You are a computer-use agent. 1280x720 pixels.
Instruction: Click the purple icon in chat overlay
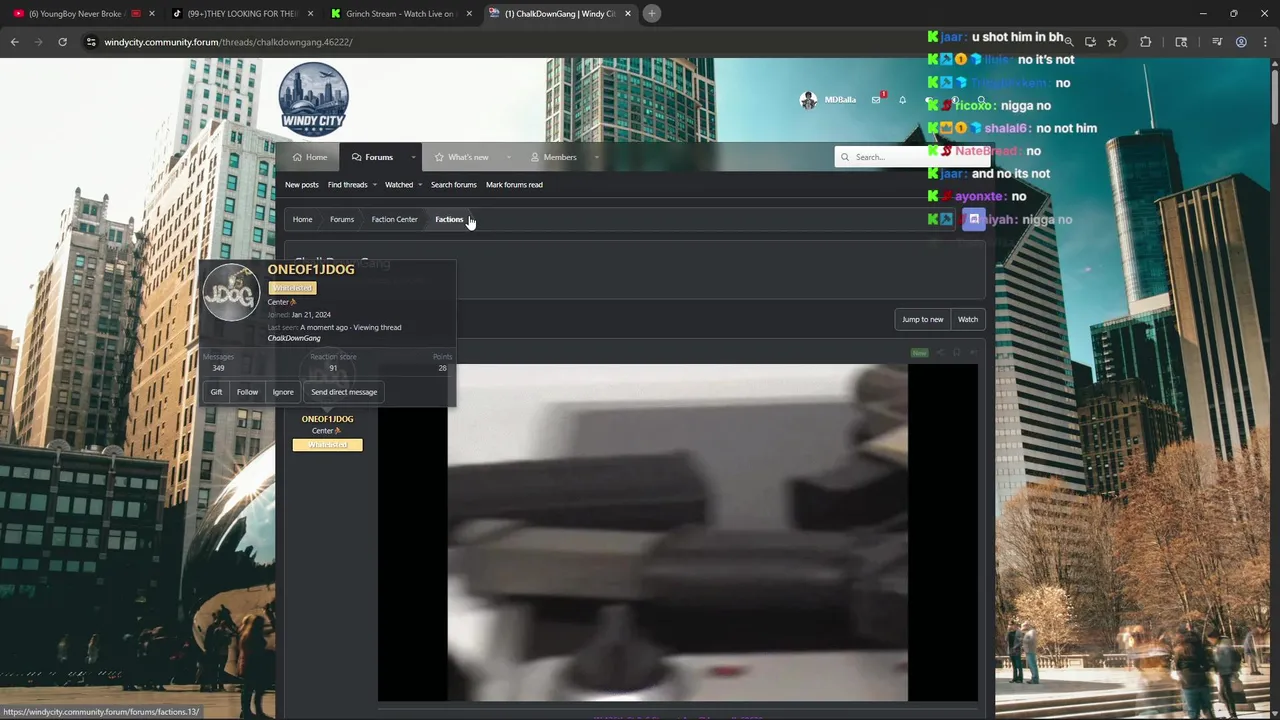coord(973,219)
